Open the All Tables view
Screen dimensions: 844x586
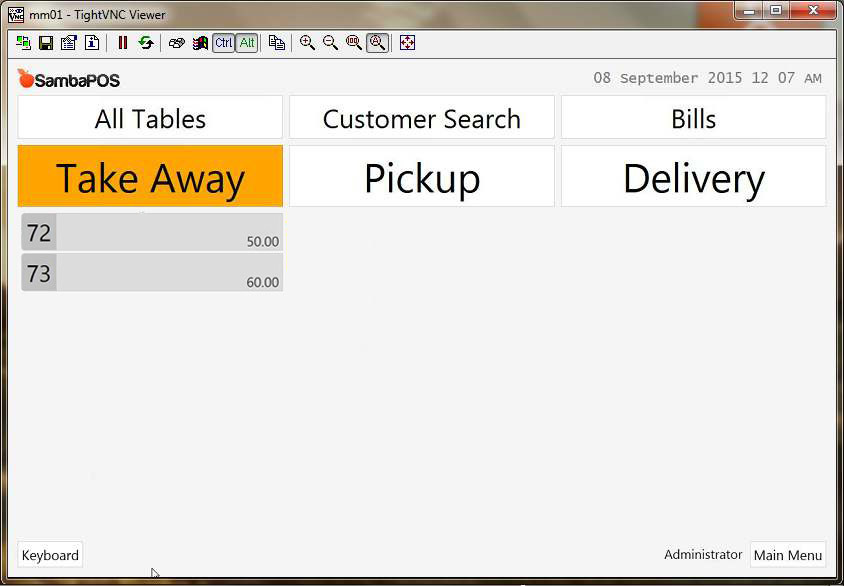coord(150,117)
